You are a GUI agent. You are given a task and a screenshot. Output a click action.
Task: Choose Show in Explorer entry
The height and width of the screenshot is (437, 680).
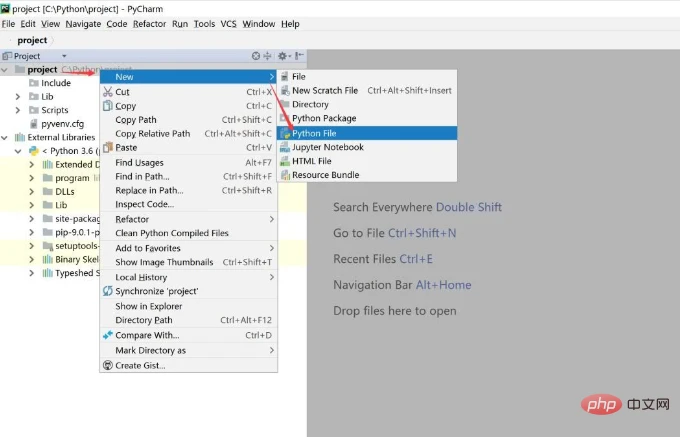point(189,306)
